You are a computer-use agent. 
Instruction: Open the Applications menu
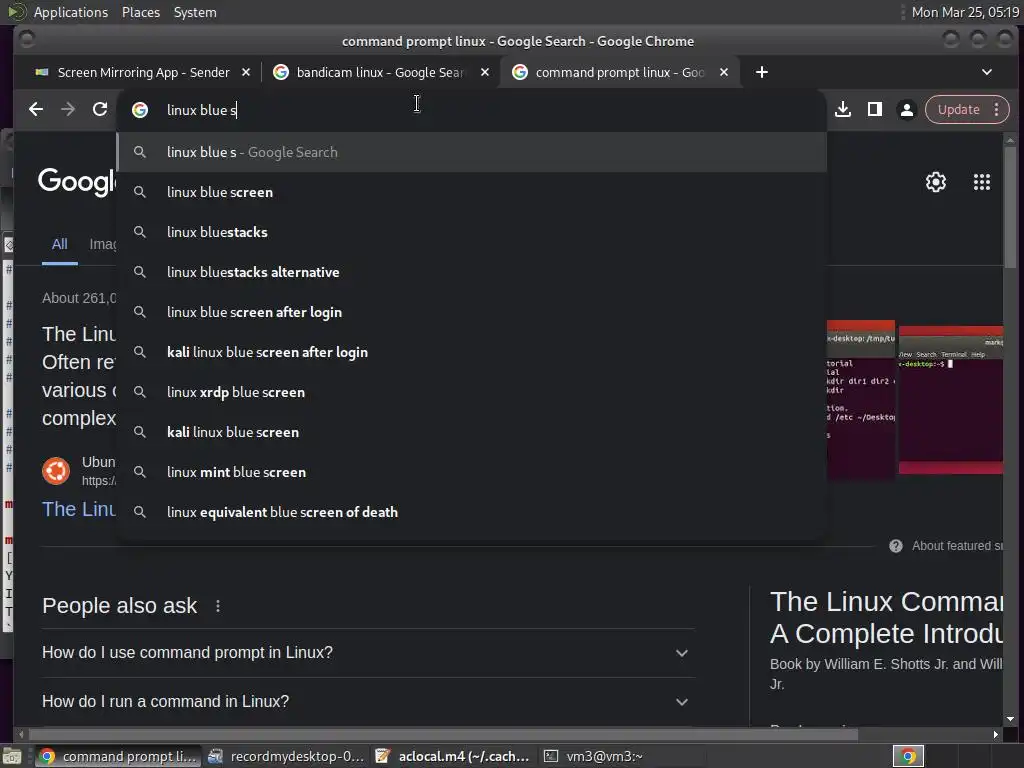pos(71,12)
